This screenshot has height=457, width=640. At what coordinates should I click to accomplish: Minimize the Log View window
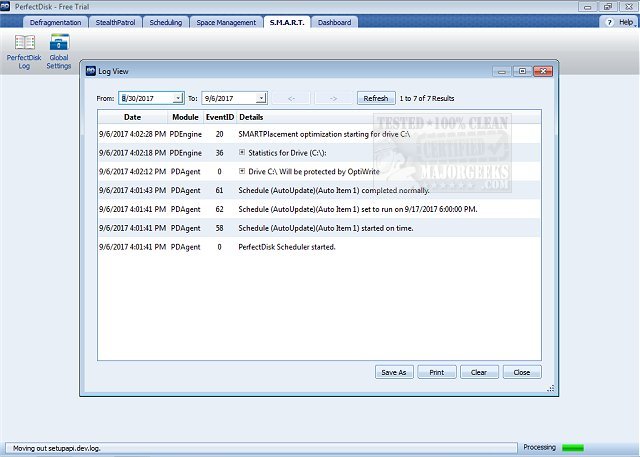tap(502, 71)
